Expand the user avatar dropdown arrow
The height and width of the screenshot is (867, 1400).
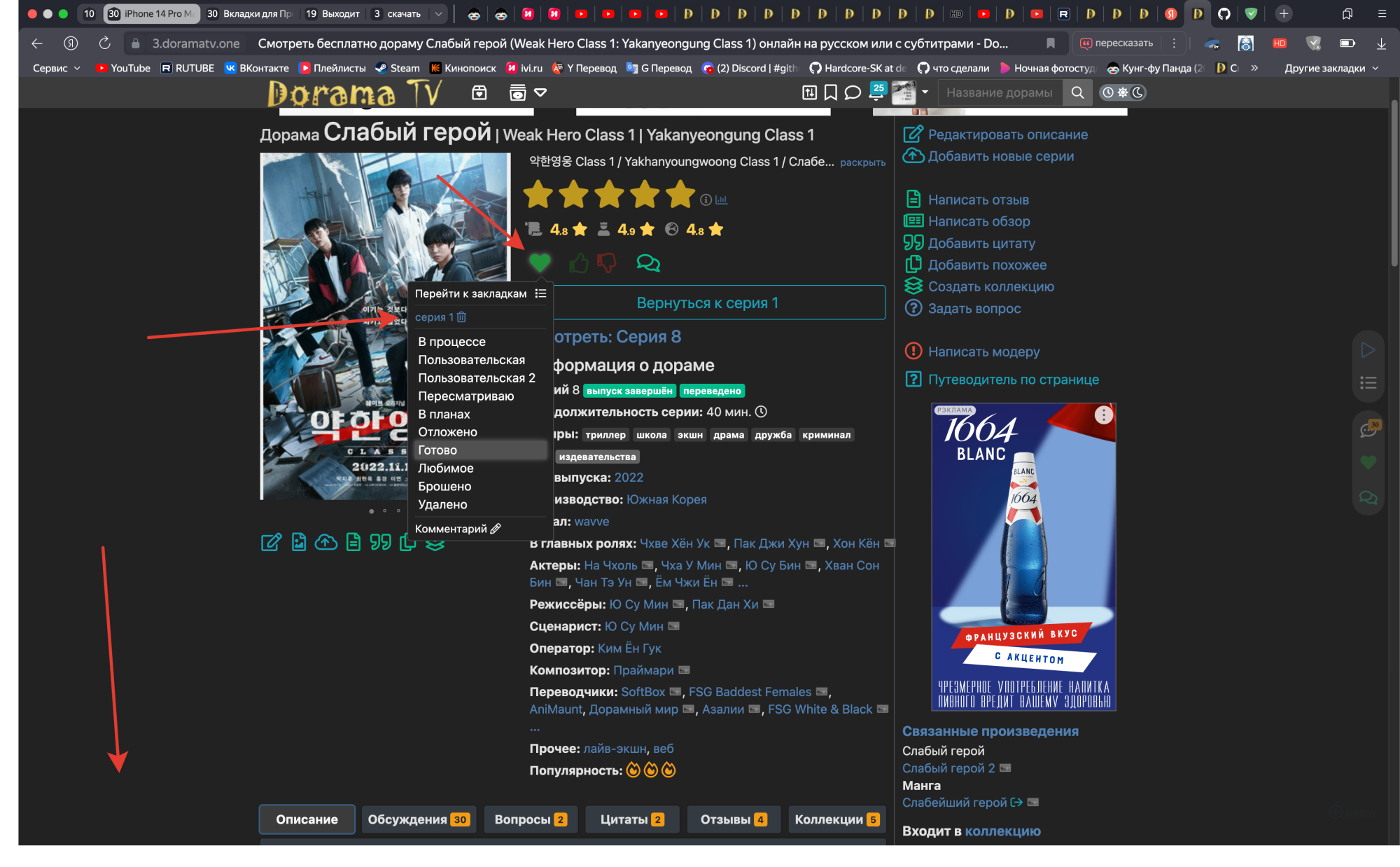(923, 92)
